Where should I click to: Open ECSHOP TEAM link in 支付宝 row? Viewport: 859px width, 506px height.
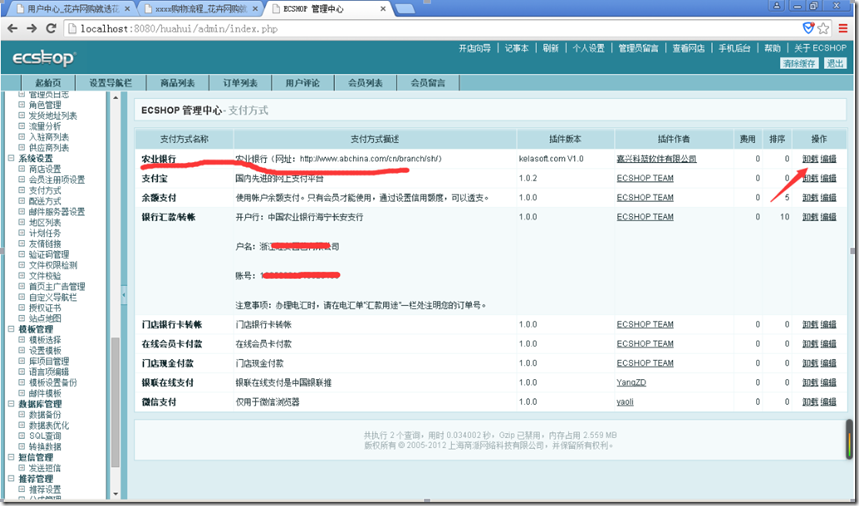(x=645, y=178)
